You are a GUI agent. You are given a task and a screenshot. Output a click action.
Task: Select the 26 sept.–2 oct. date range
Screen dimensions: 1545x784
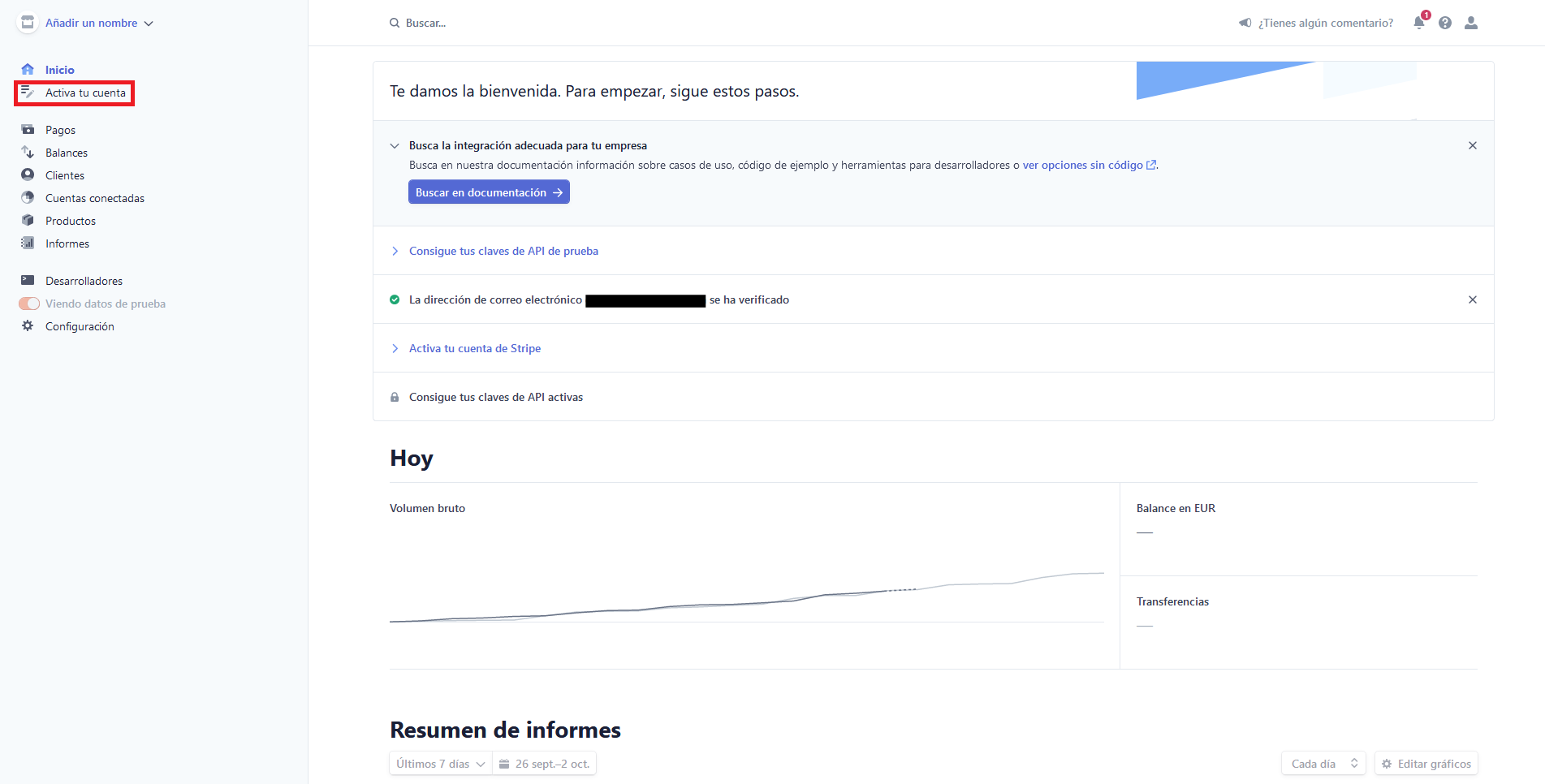[x=545, y=764]
